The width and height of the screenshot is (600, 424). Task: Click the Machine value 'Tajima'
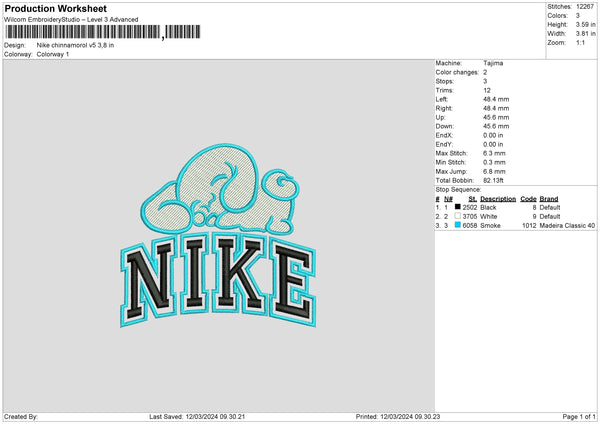(493, 63)
